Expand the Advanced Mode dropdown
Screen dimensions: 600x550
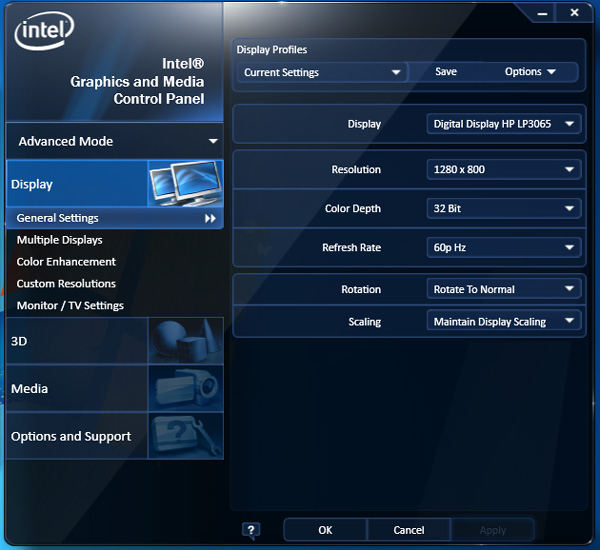point(115,141)
